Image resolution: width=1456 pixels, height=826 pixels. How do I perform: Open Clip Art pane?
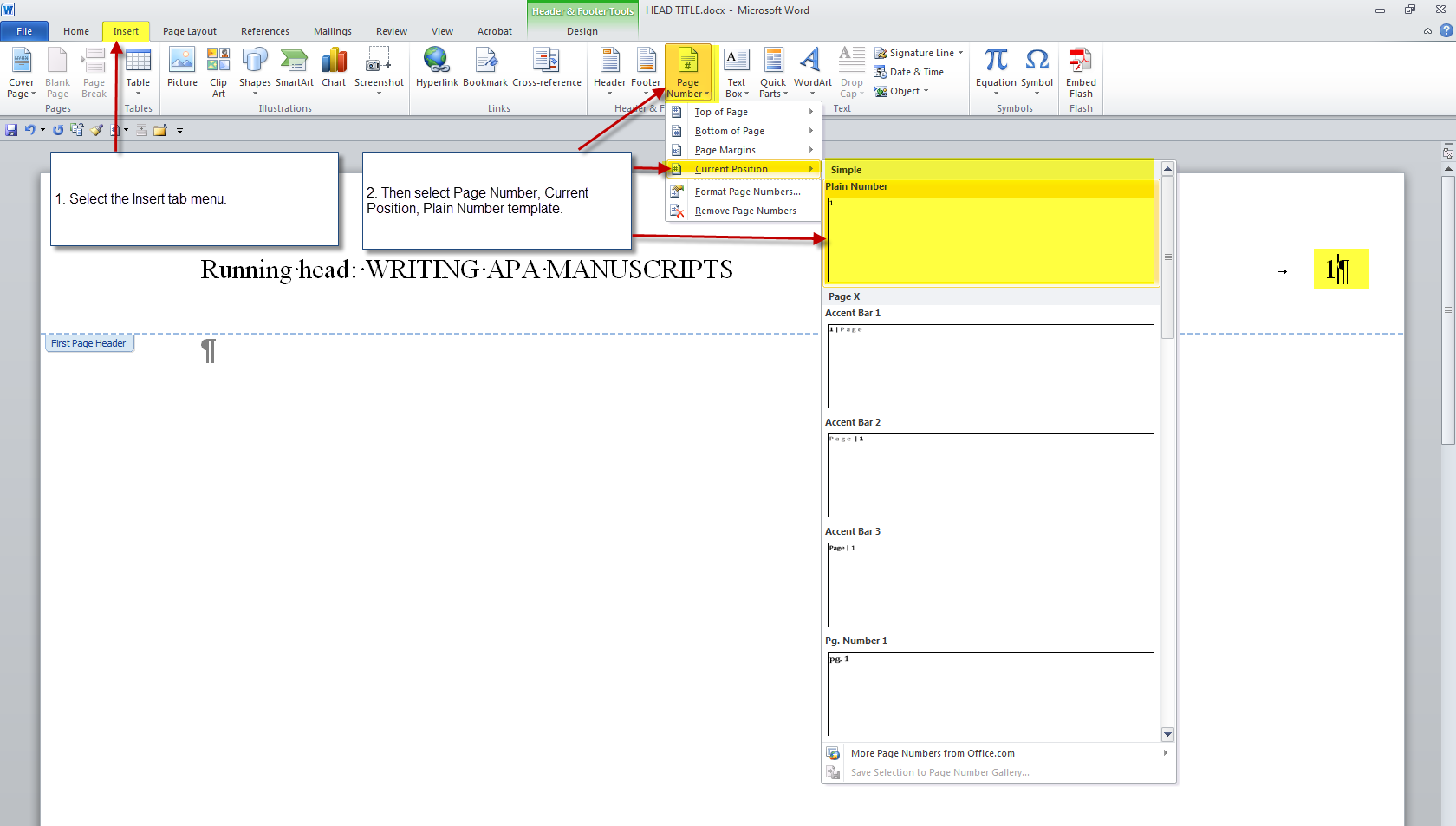click(218, 73)
